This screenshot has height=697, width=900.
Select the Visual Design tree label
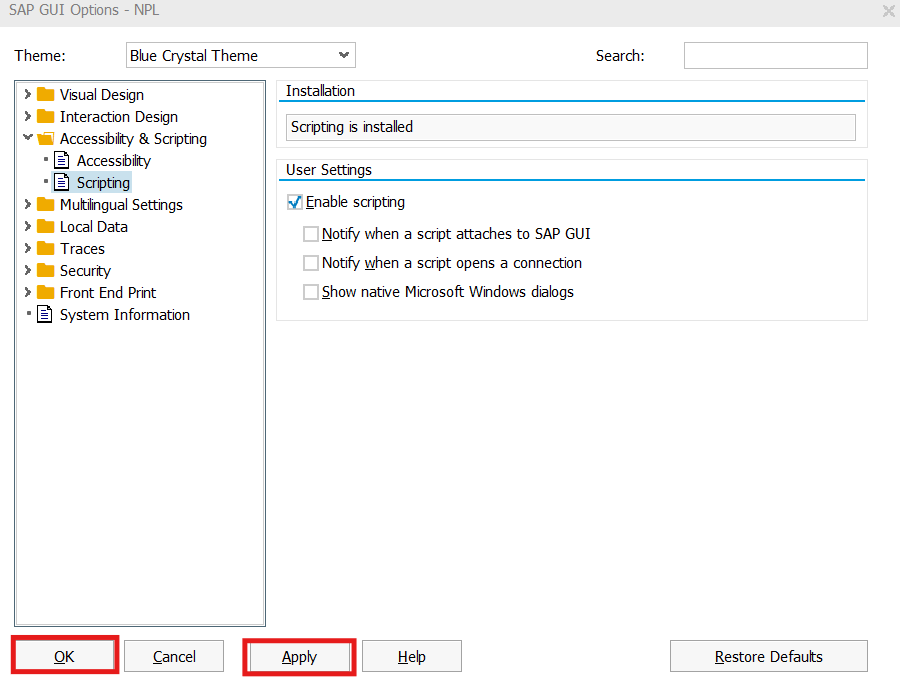pos(102,95)
